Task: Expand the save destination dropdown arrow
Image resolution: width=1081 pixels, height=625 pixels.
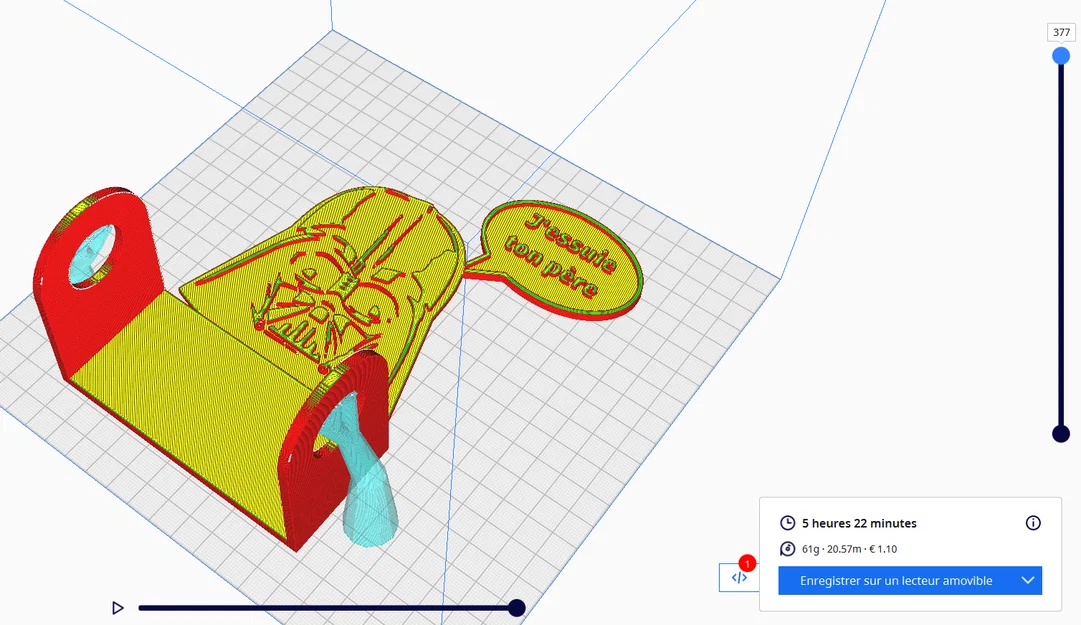Action: click(x=1028, y=581)
